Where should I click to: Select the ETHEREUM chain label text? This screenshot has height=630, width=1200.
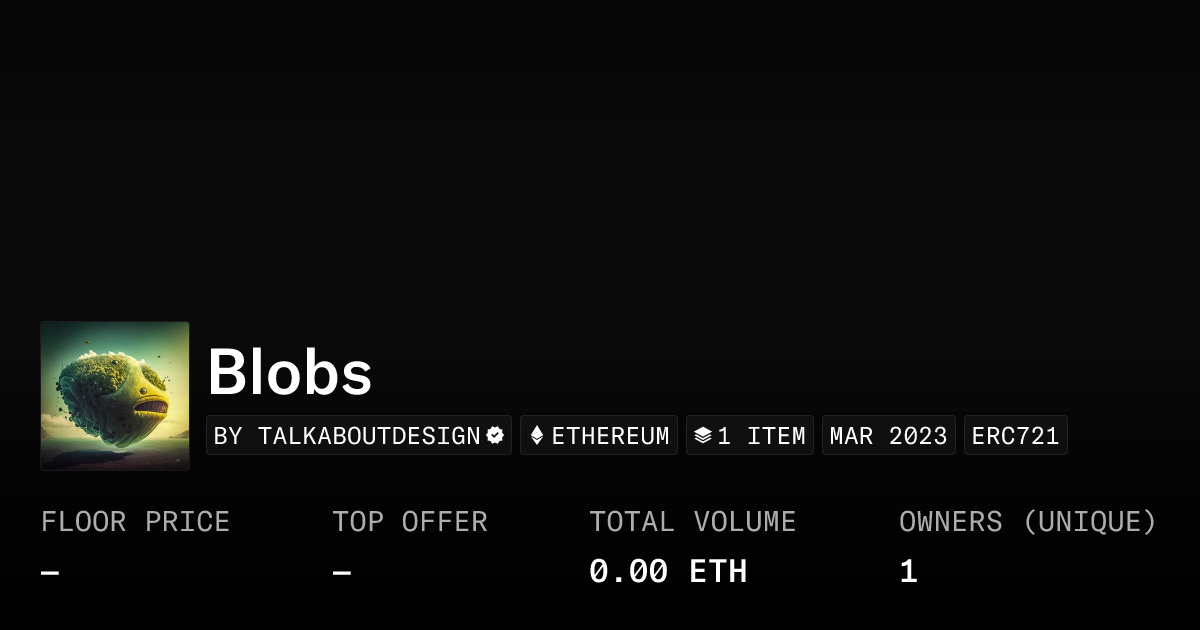tap(610, 436)
